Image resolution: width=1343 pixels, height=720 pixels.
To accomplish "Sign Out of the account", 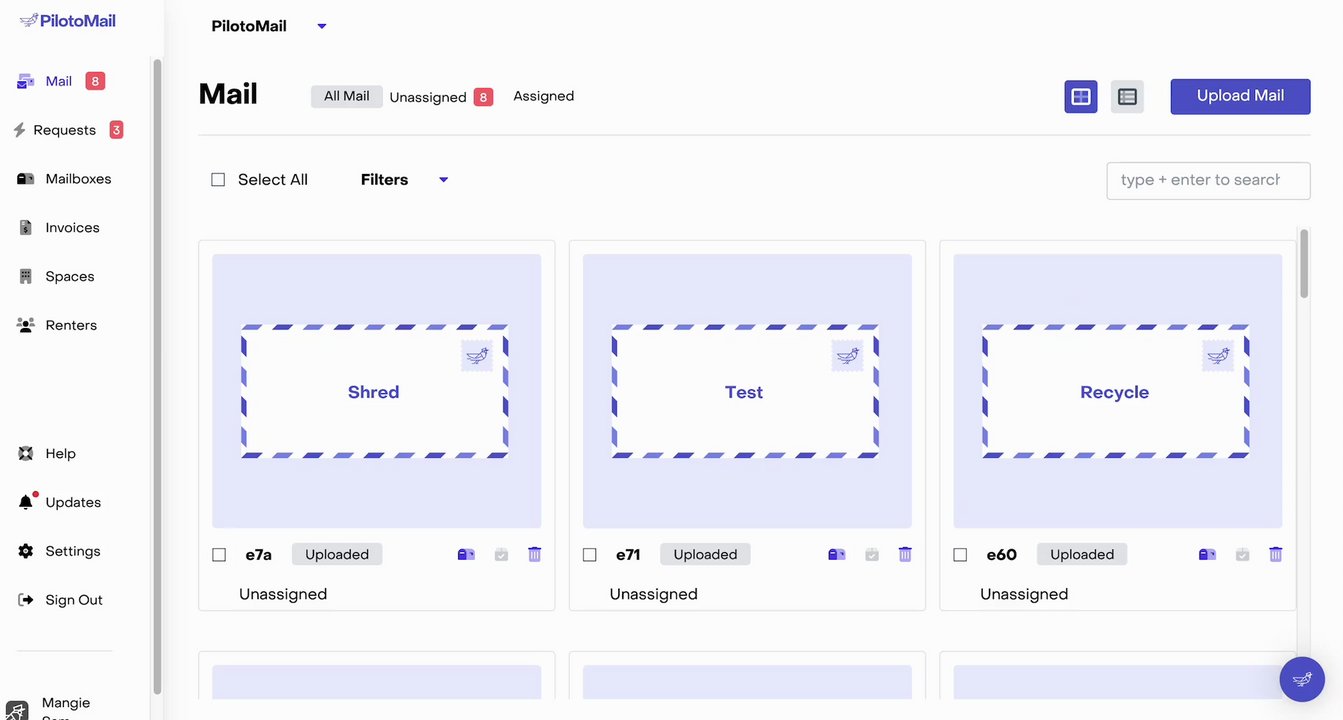I will coord(73,600).
